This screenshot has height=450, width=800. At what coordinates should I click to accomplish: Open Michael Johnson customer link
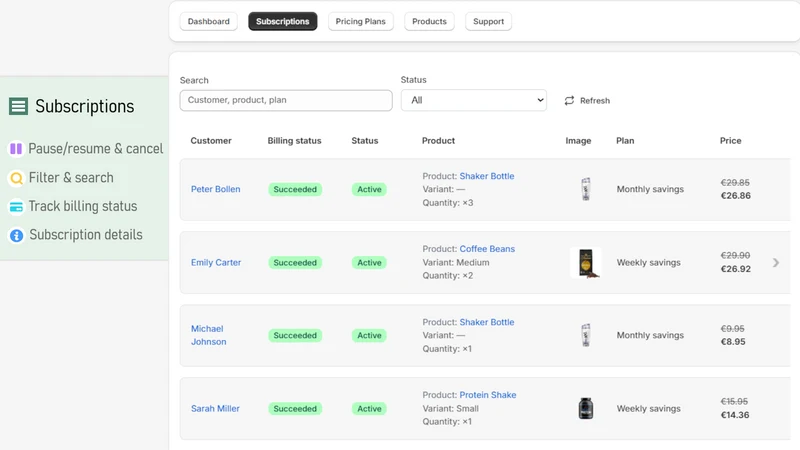208,335
